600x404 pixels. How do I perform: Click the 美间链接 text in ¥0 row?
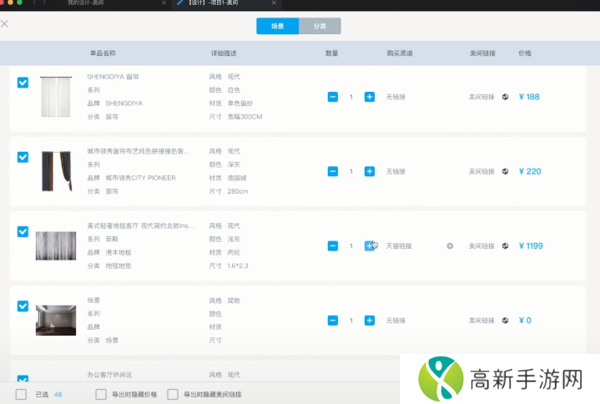point(482,321)
